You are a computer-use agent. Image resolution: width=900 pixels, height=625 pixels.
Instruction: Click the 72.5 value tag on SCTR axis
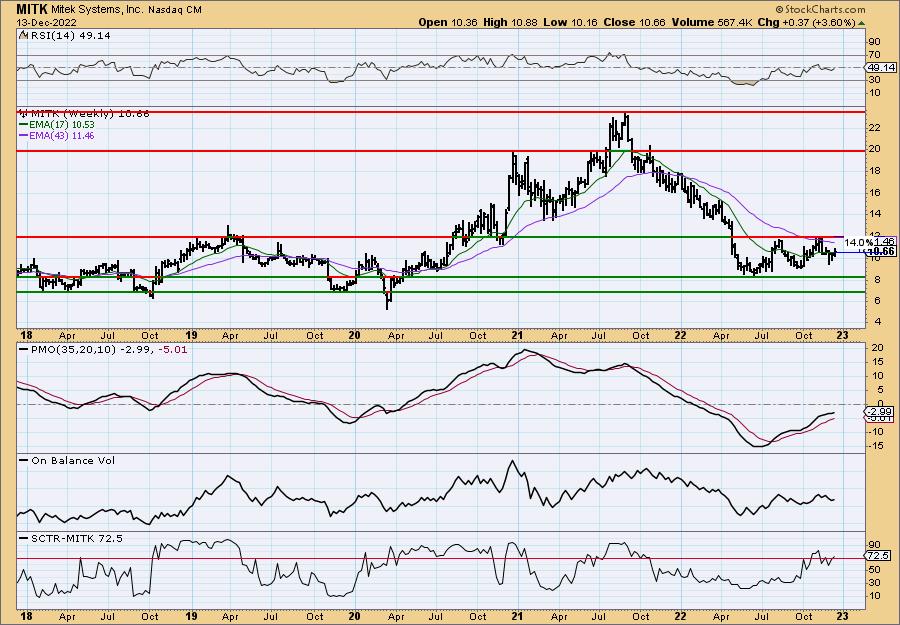coord(879,556)
